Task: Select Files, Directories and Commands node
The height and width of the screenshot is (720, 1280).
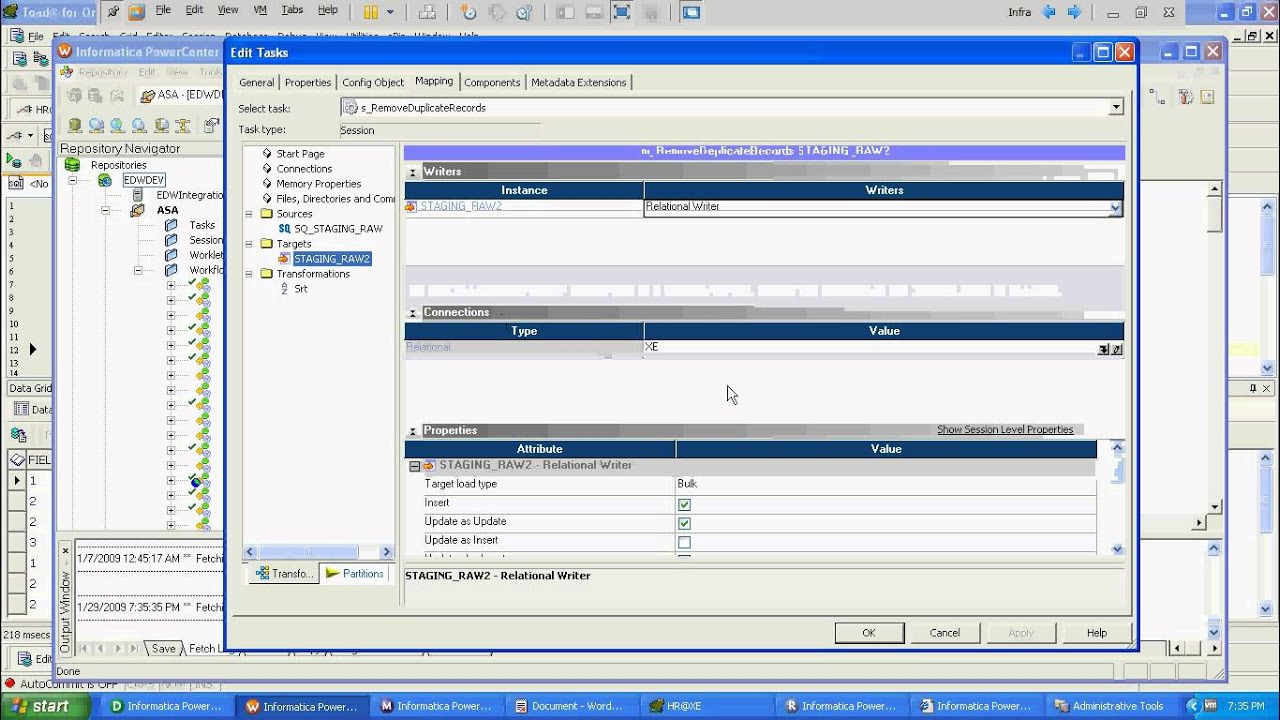Action: pos(336,199)
